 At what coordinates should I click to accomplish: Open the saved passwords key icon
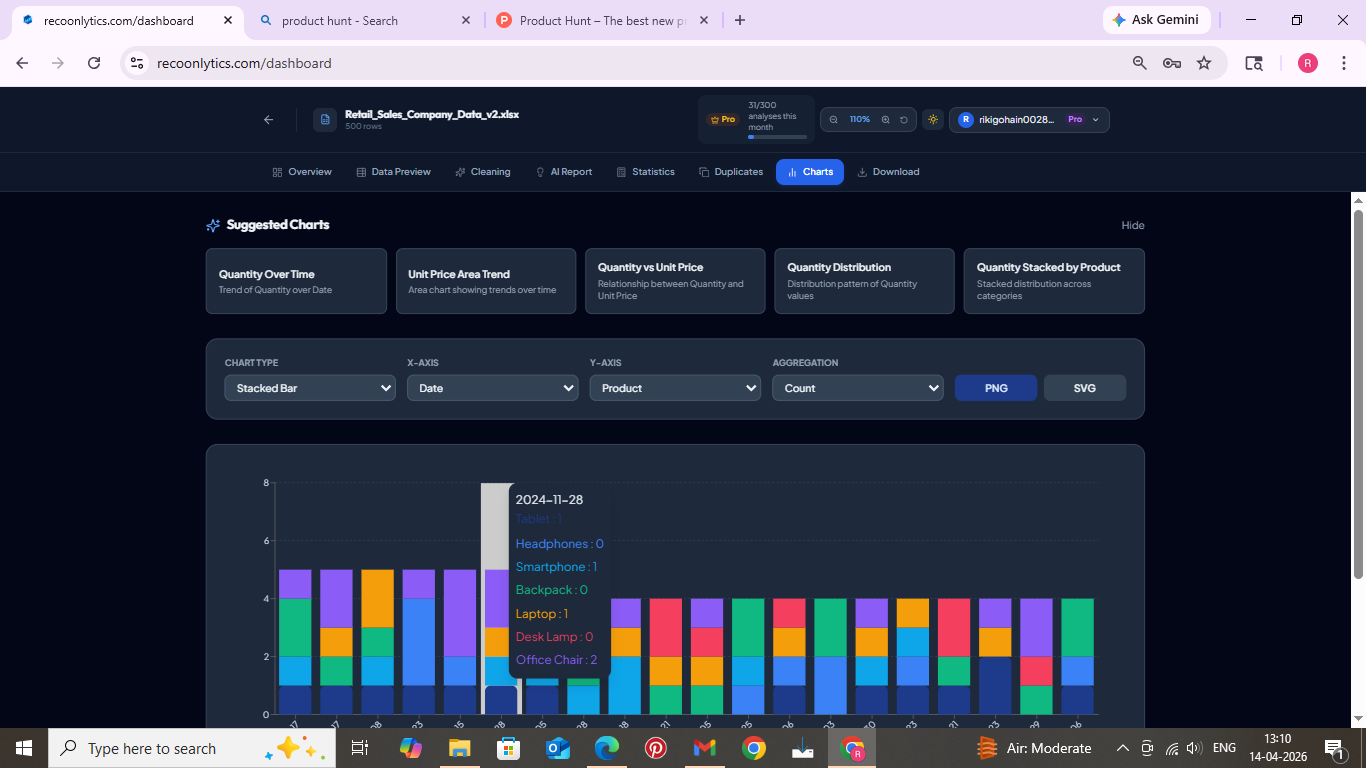(1172, 63)
